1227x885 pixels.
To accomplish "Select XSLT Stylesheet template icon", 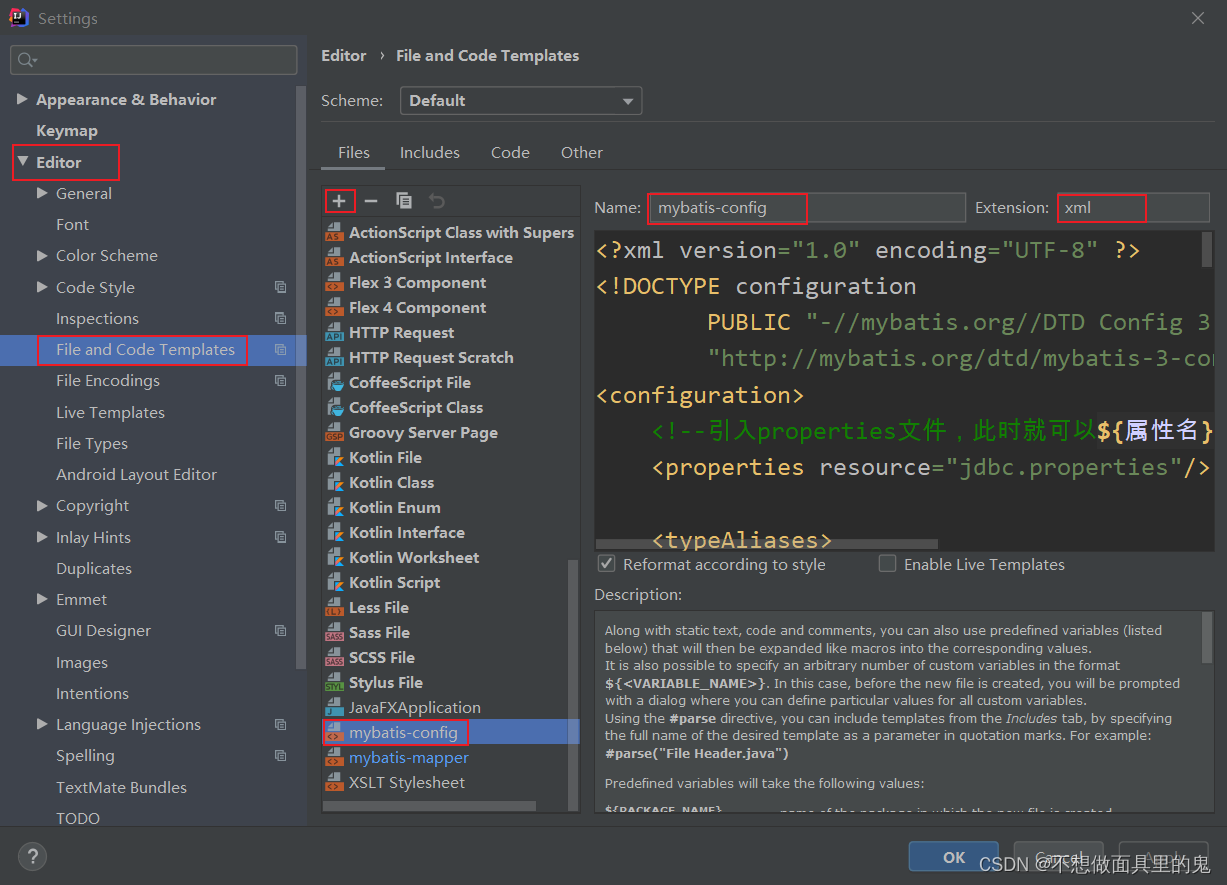I will (334, 783).
